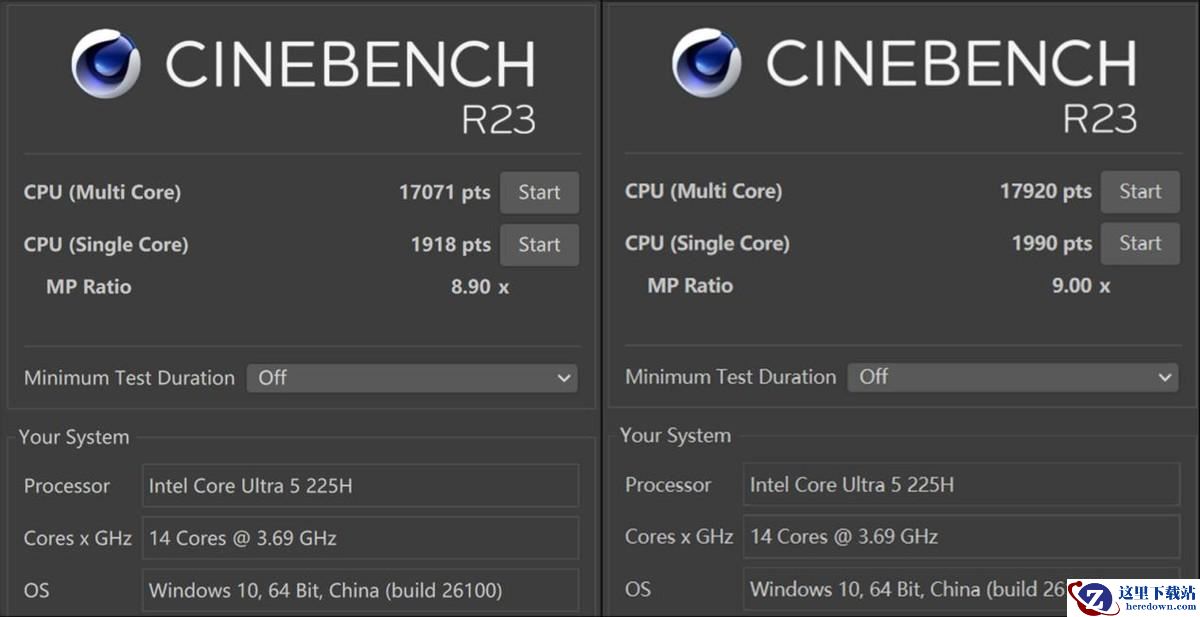Open left panel Minimum Test Duration dropdown
Viewport: 1200px width, 617px height.
(x=412, y=378)
